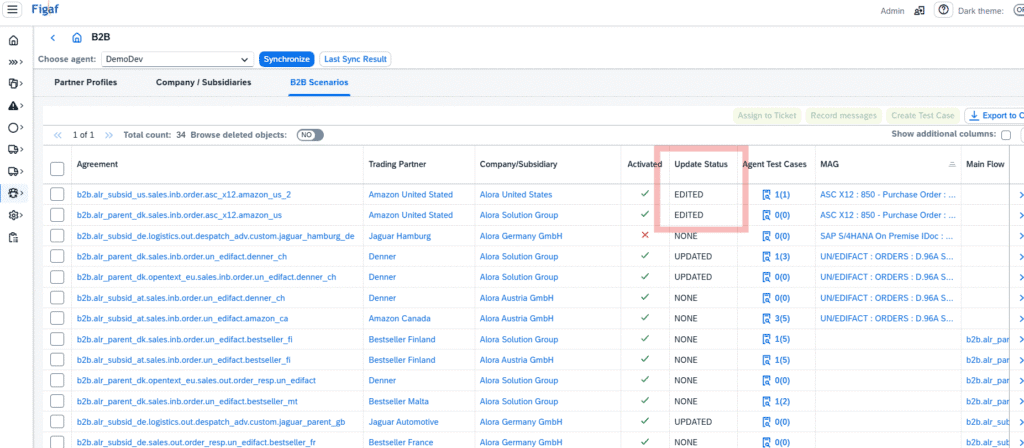Click the Synchronize button
Image resolution: width=1024 pixels, height=448 pixels.
[287, 59]
